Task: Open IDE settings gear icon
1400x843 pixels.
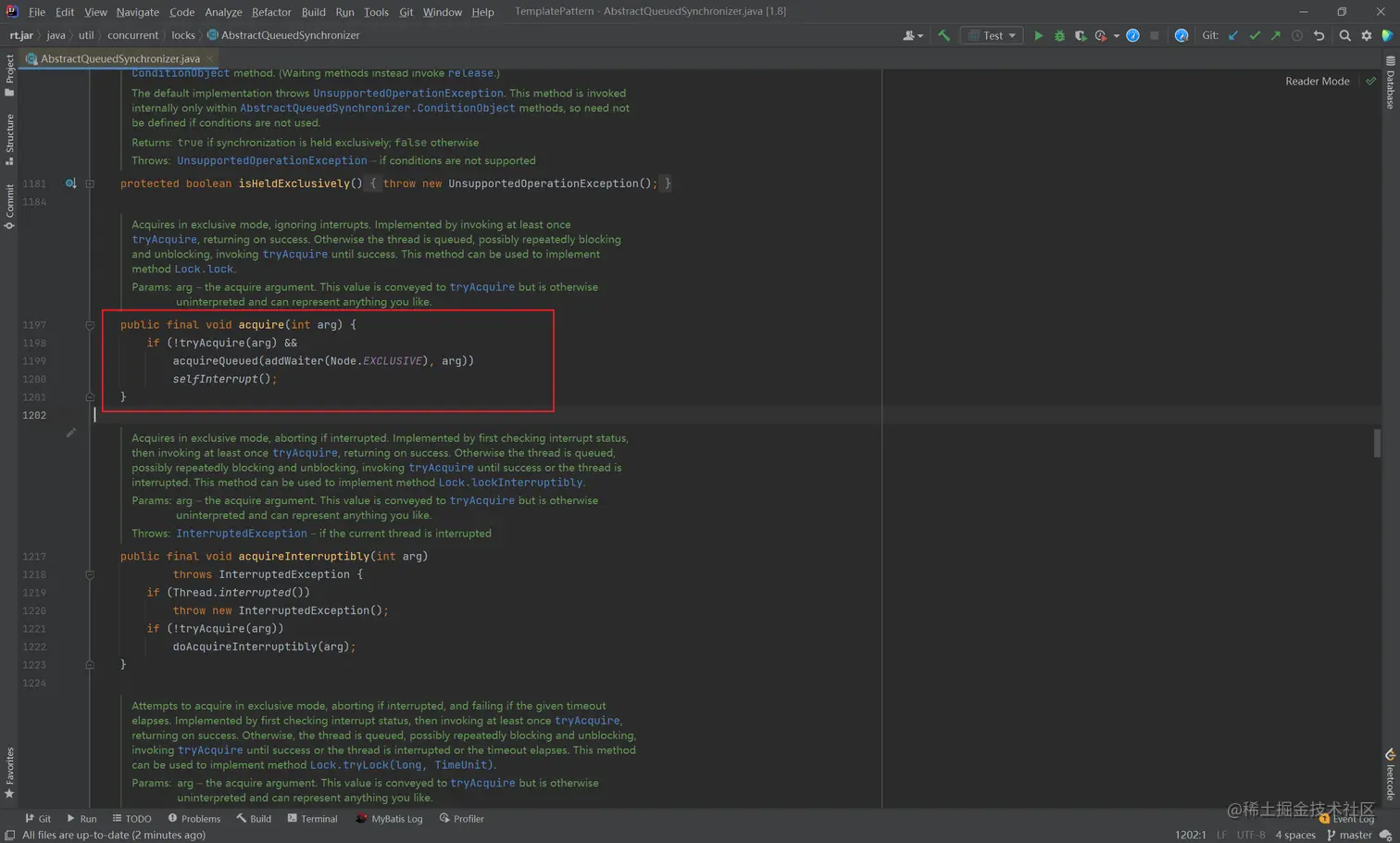Action: tap(1367, 35)
